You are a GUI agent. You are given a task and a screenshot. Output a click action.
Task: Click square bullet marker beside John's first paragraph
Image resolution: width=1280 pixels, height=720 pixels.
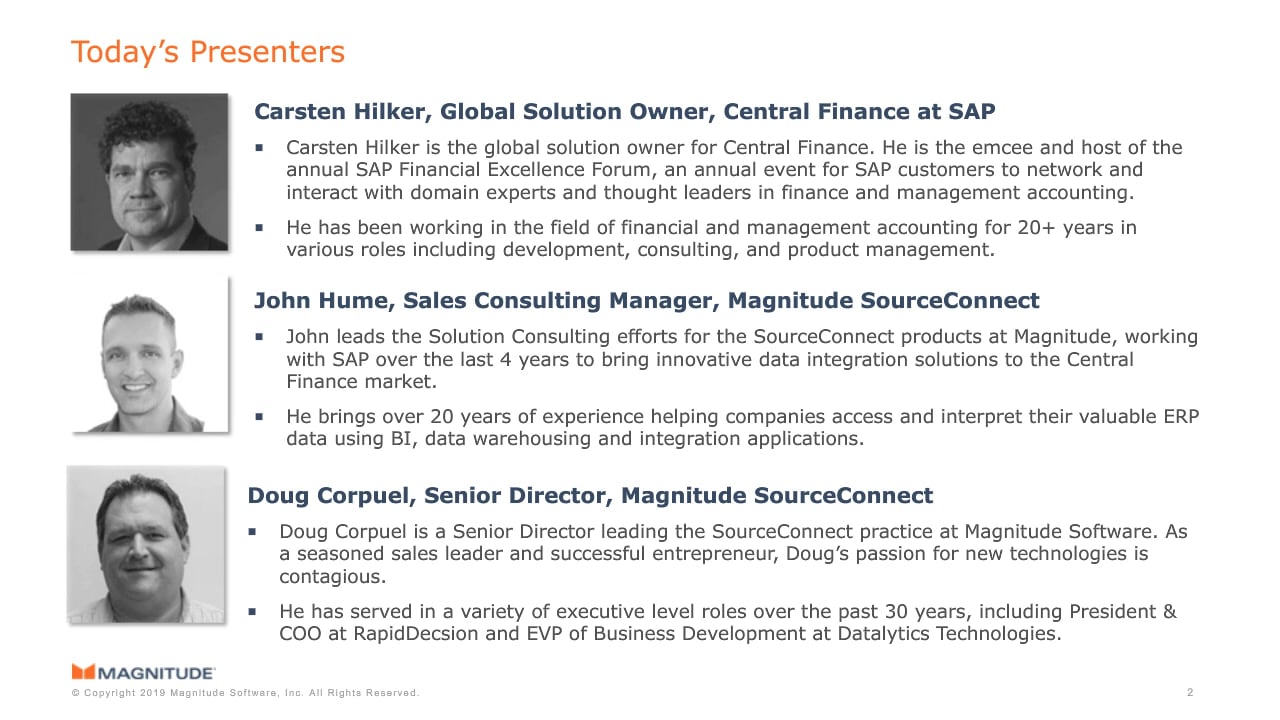[259, 337]
